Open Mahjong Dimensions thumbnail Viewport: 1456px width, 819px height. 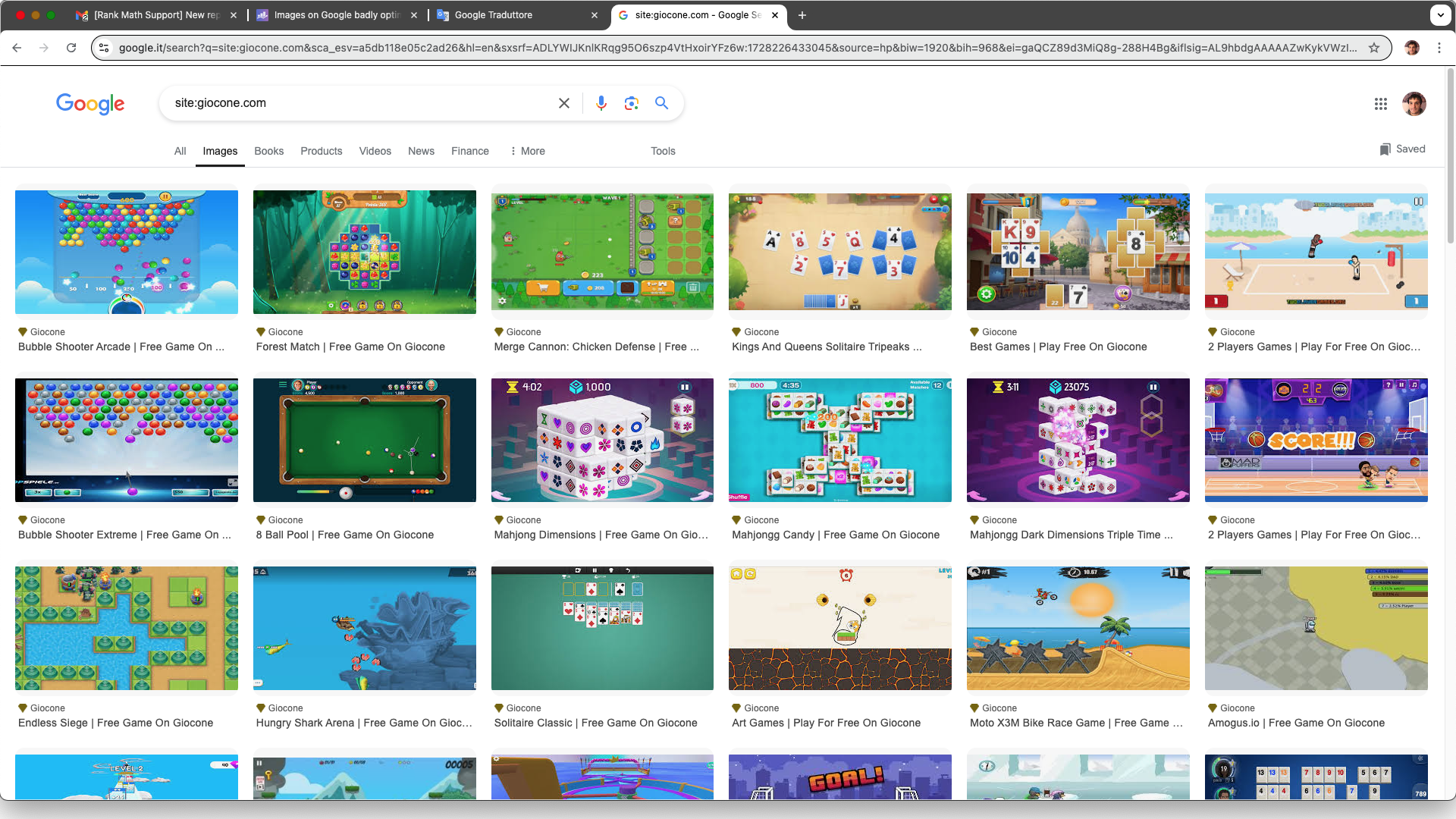[602, 440]
